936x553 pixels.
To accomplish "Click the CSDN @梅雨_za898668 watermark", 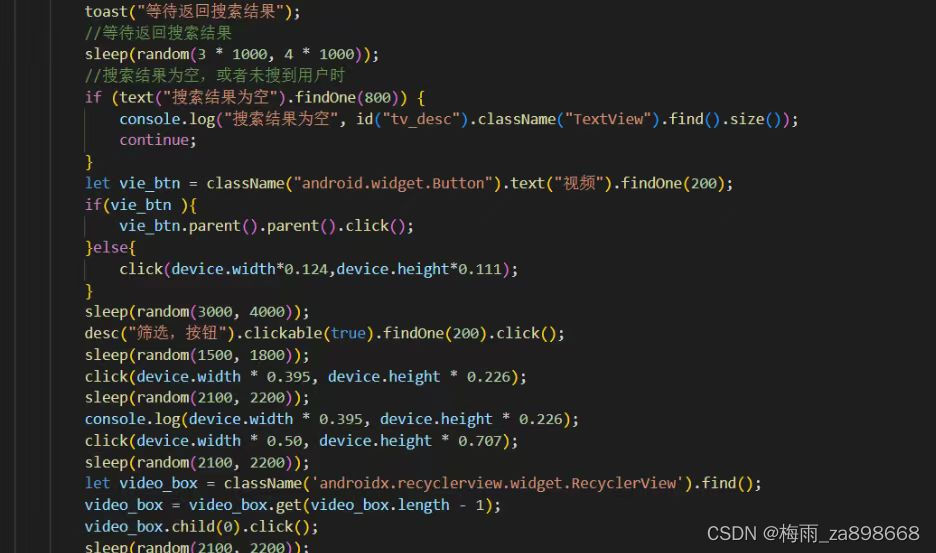I will click(813, 533).
